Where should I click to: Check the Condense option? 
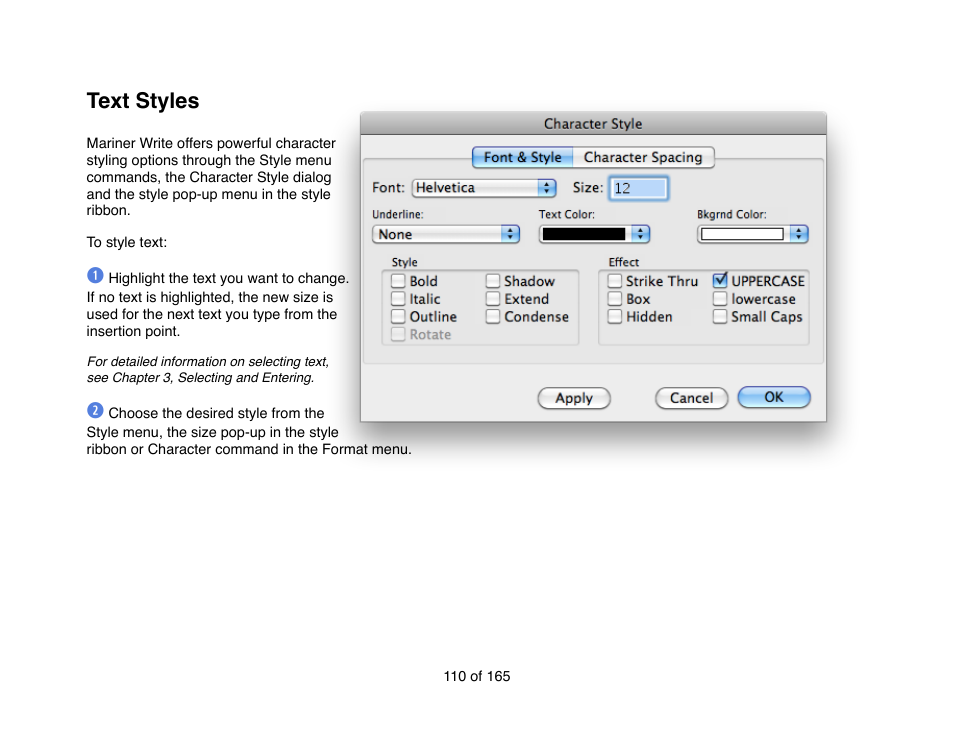click(493, 316)
